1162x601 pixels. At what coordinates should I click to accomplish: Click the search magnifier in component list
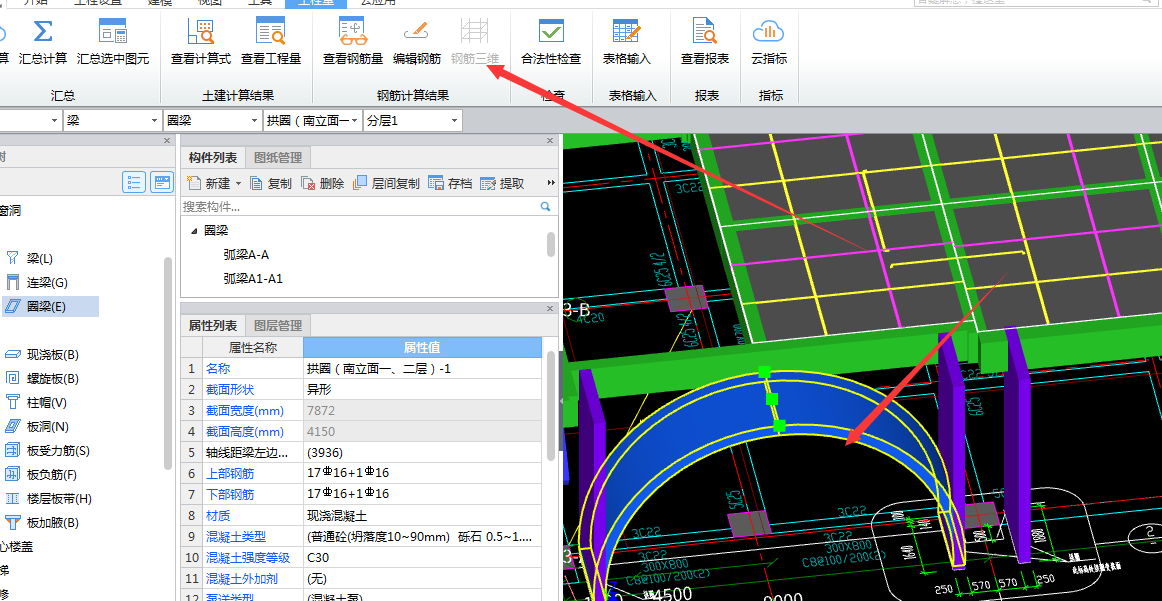pos(545,207)
